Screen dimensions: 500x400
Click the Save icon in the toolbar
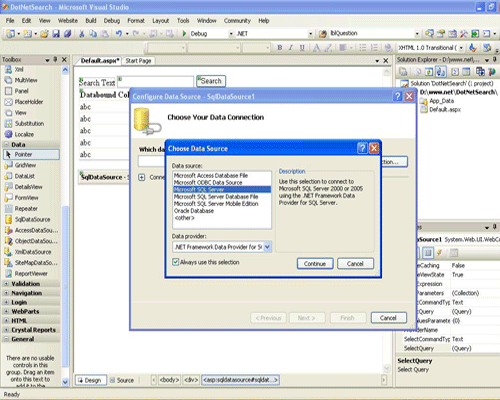tap(56, 34)
